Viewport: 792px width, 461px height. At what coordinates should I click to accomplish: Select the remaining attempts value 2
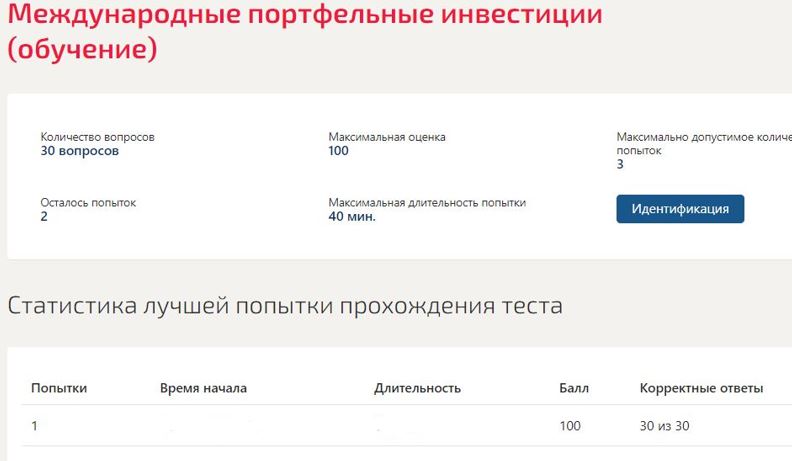coord(44,216)
